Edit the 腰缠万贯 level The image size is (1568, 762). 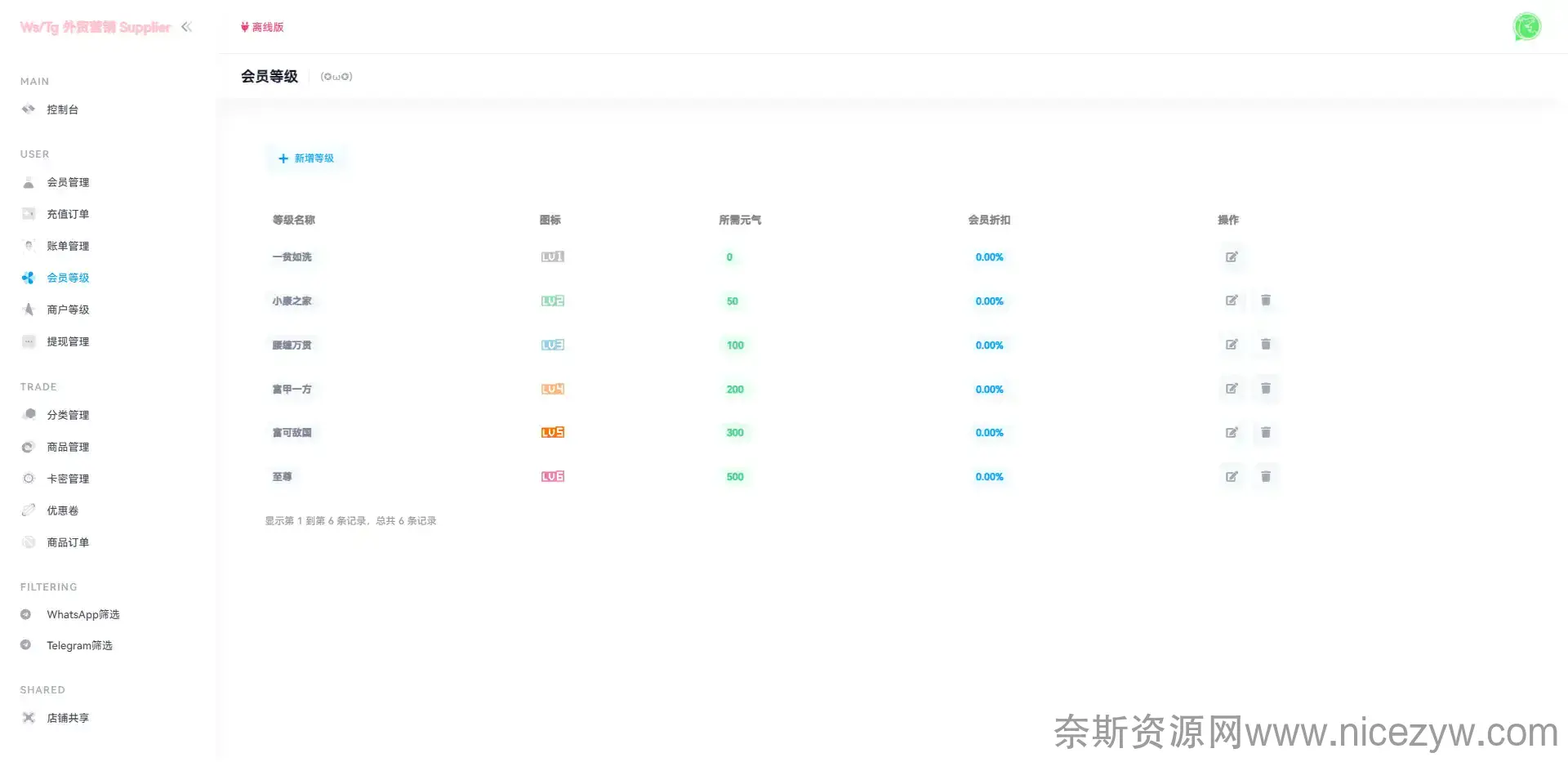coord(1232,345)
